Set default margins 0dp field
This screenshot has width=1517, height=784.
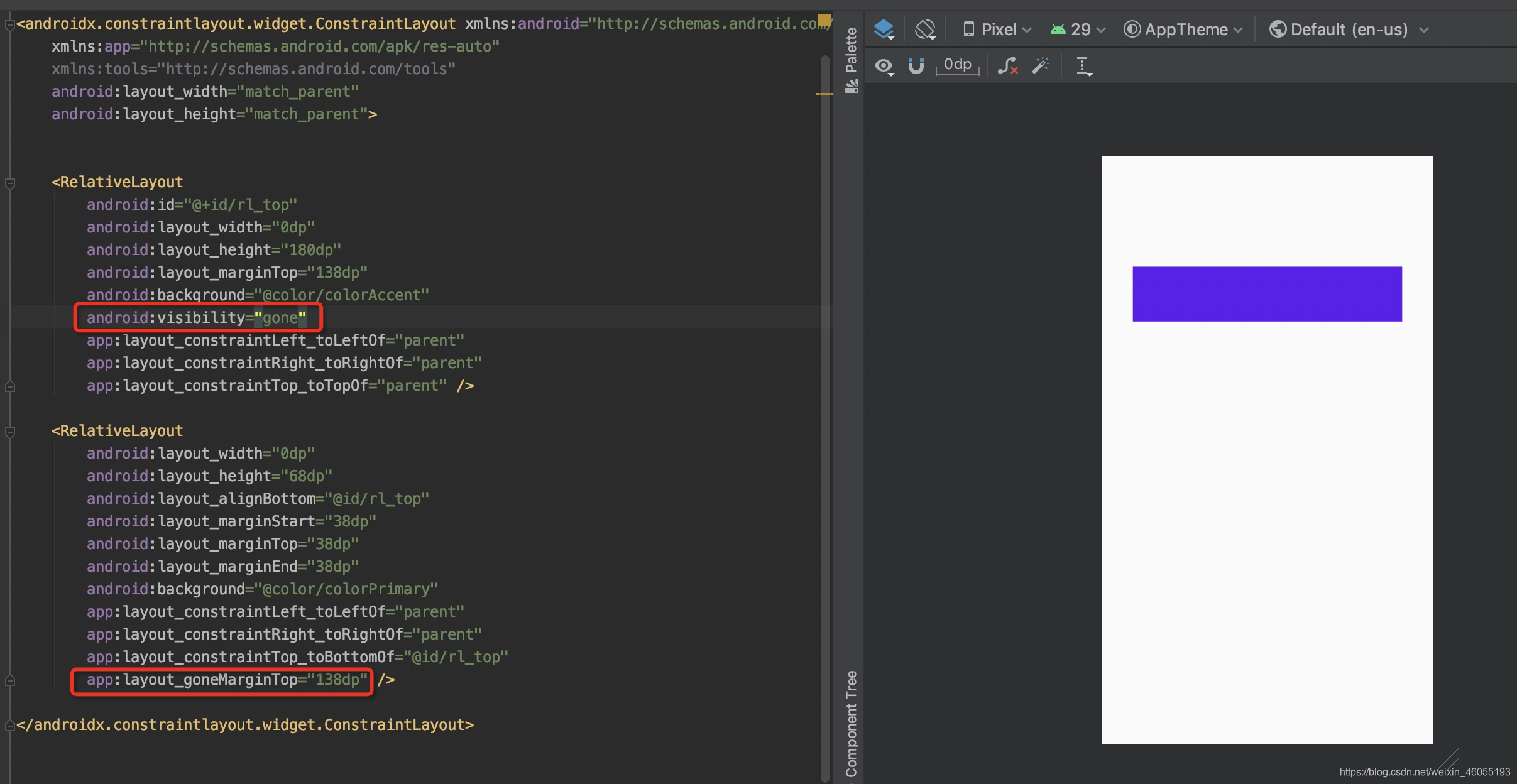958,65
